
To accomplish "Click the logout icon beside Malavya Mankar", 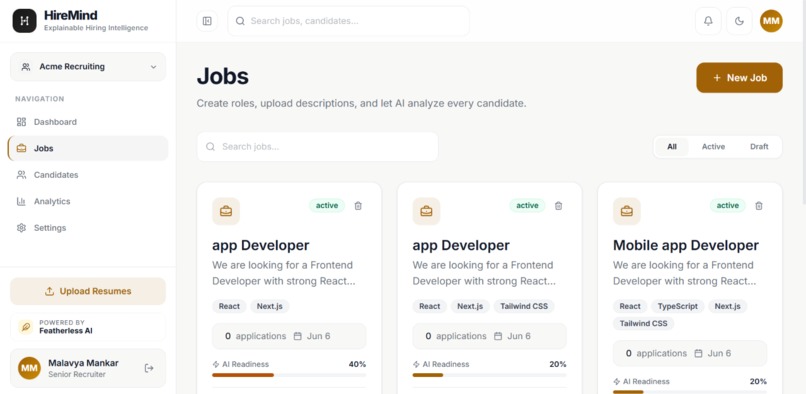I will (149, 368).
